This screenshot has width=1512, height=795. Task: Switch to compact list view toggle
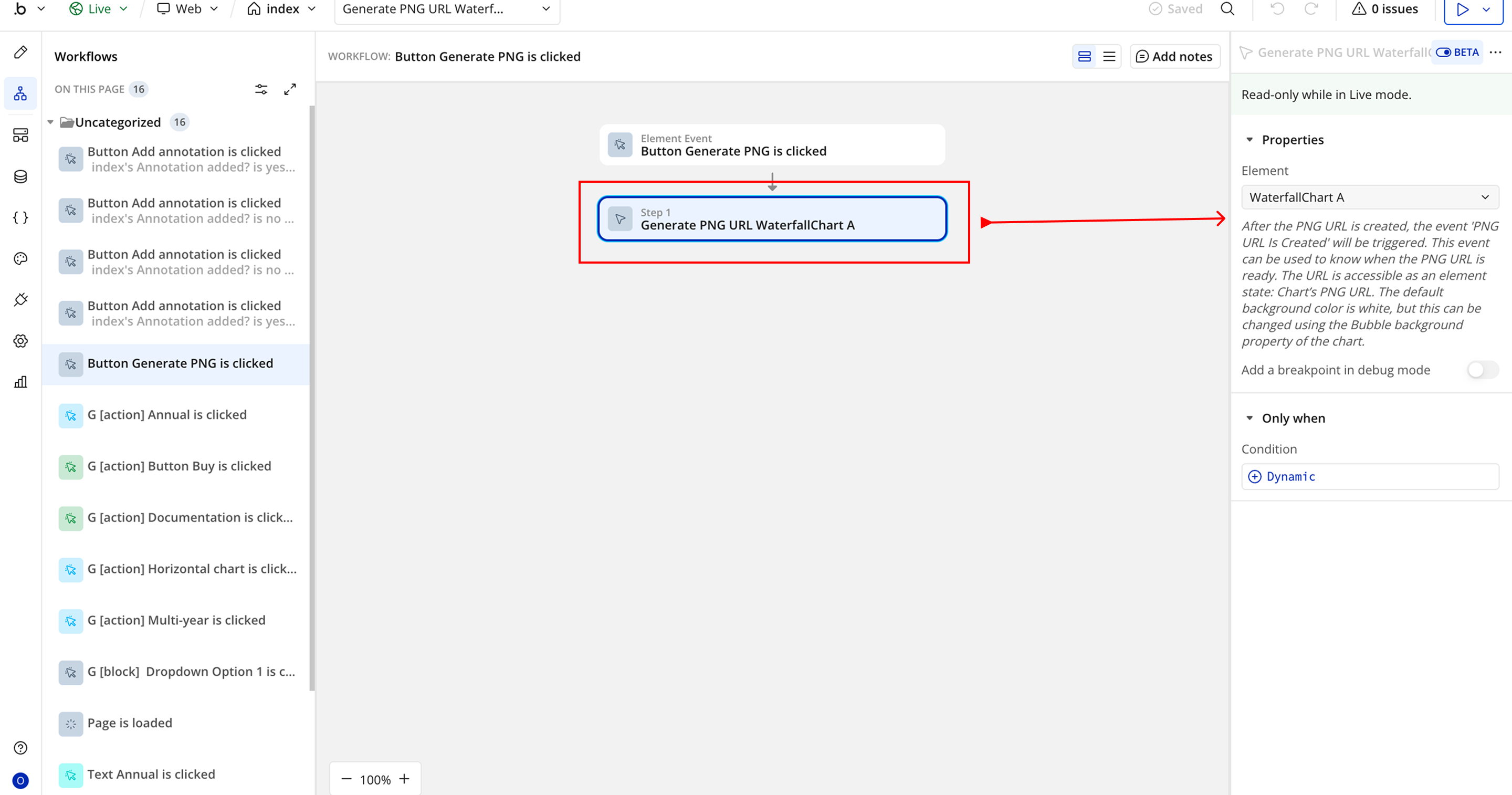(1109, 56)
